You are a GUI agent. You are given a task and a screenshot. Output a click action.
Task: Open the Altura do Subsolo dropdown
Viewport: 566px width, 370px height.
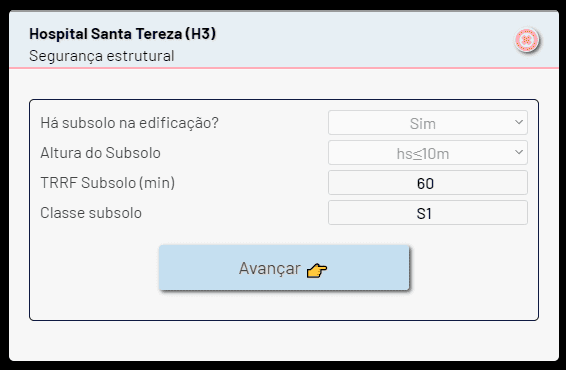(428, 153)
